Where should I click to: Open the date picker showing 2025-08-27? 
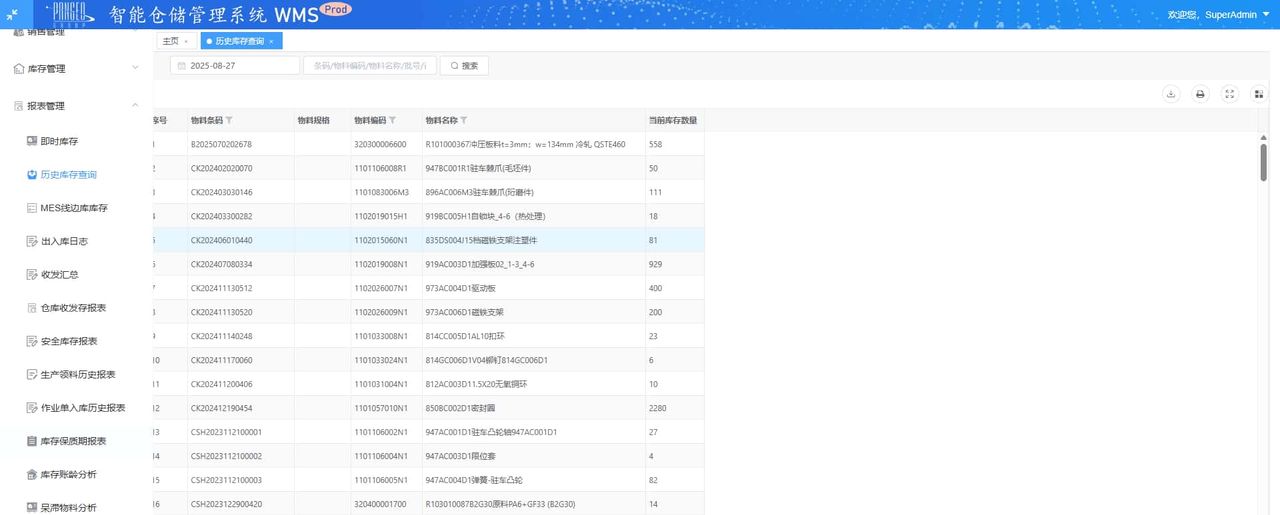tap(235, 65)
